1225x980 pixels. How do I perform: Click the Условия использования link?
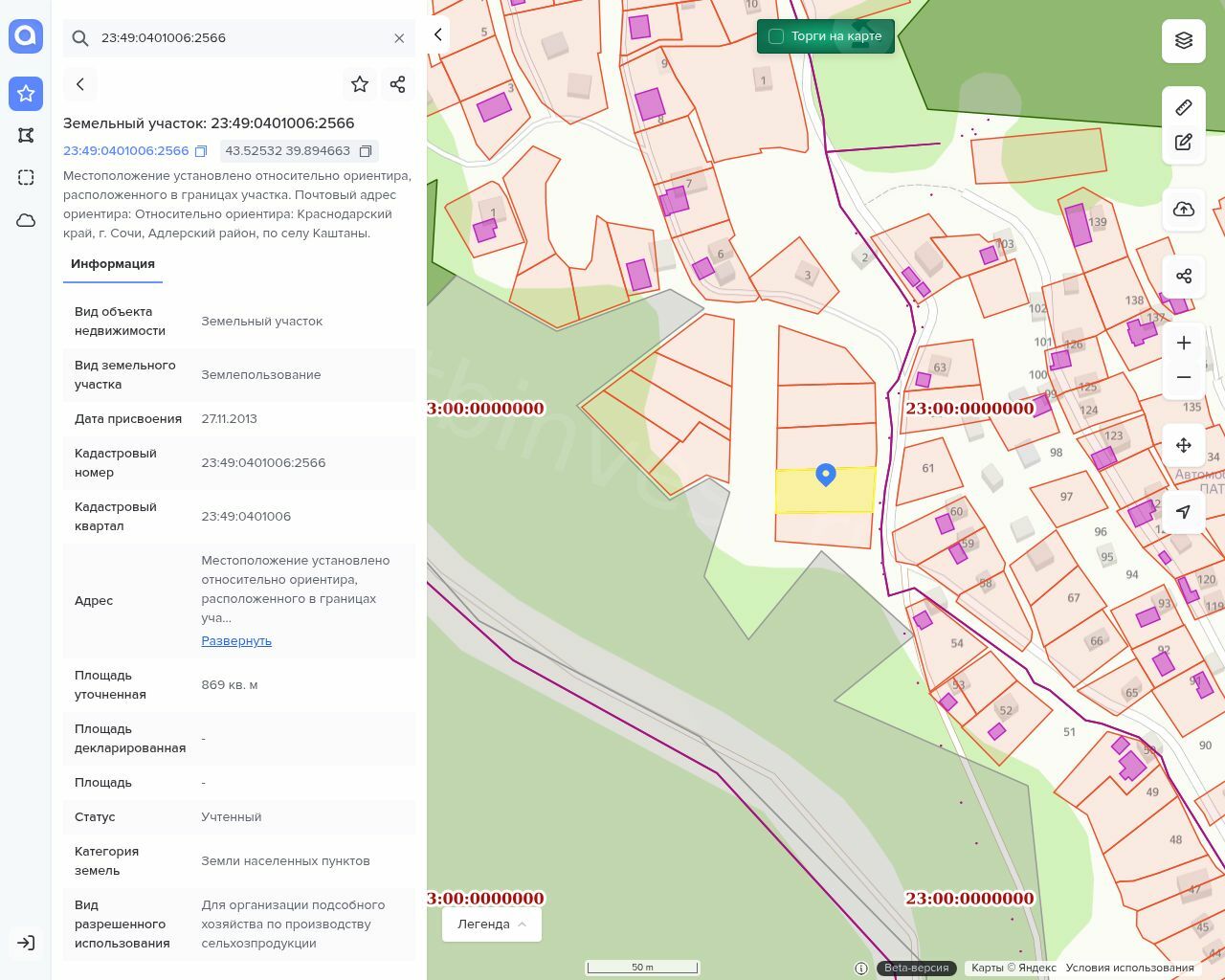pos(1129,968)
